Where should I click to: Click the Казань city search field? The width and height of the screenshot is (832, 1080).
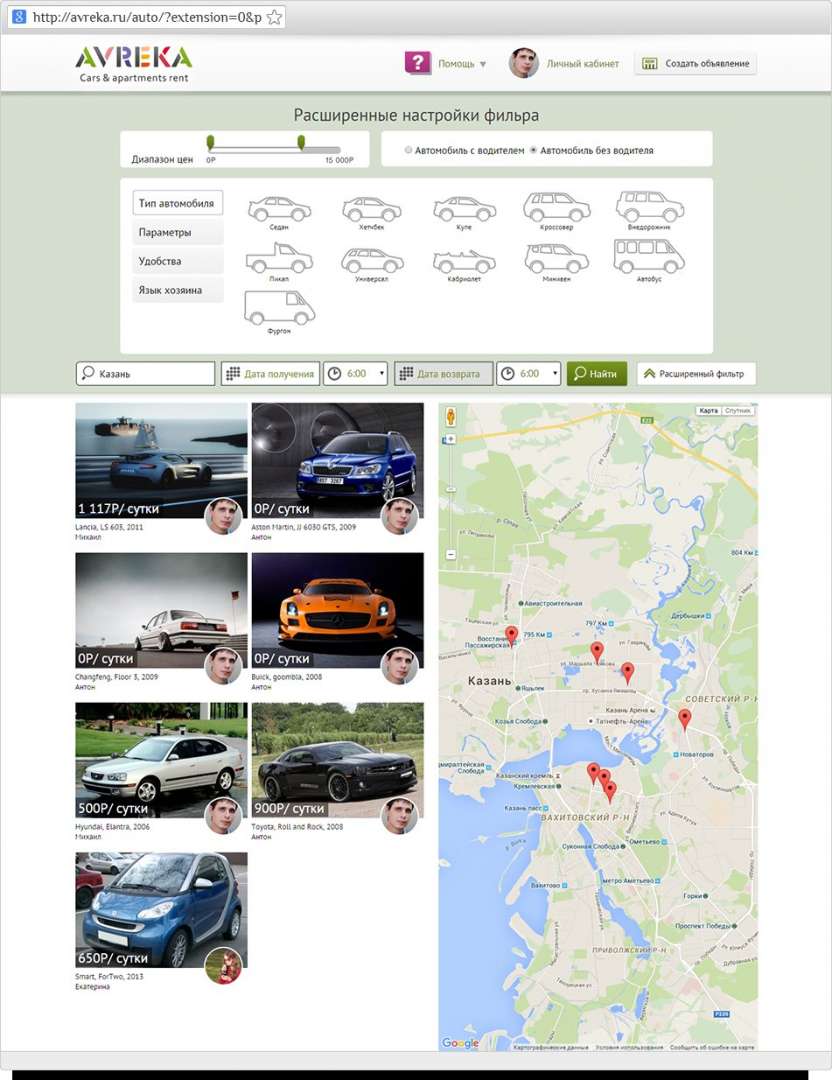tap(145, 373)
